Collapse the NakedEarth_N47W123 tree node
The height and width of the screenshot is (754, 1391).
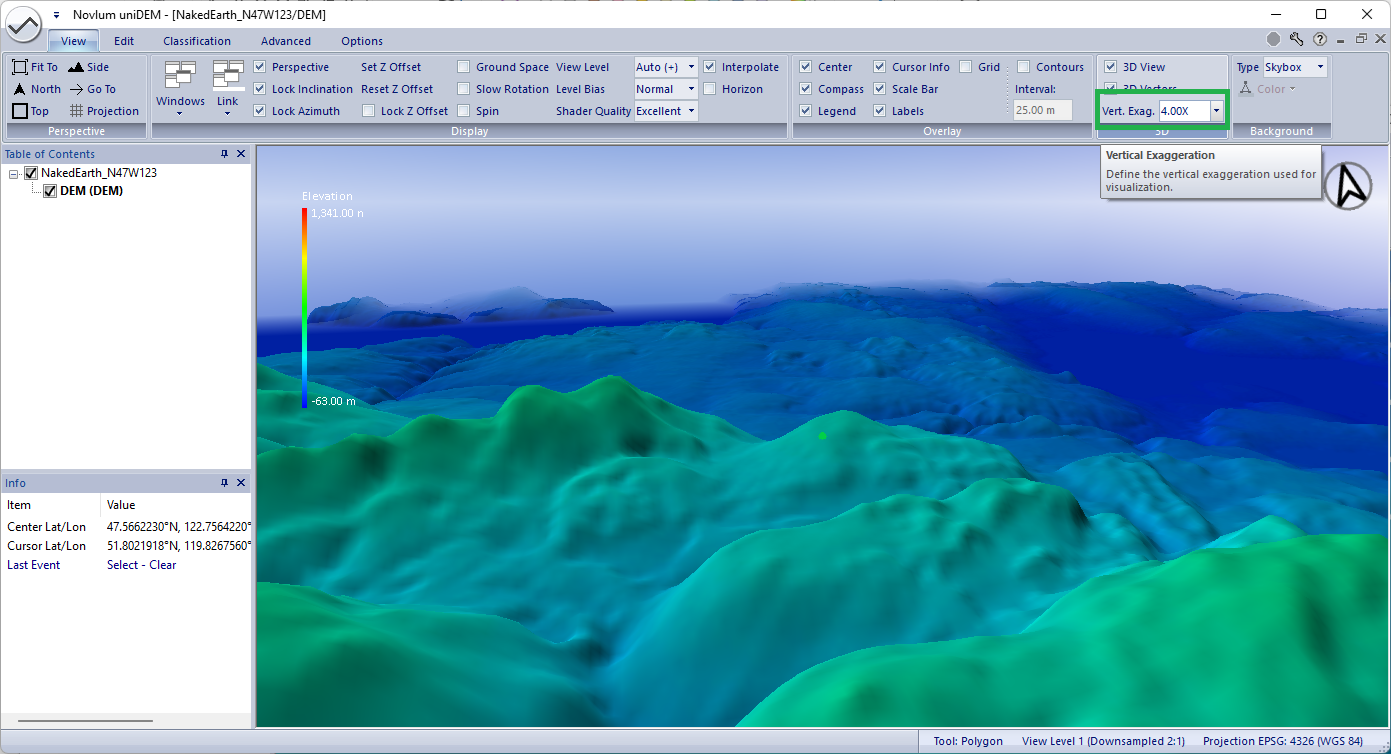(14, 173)
